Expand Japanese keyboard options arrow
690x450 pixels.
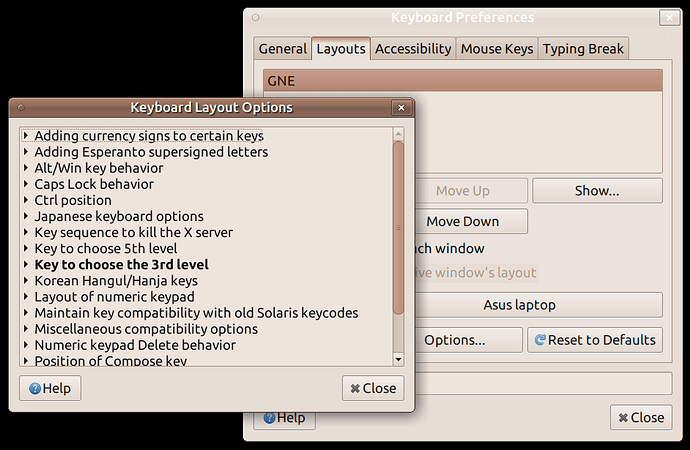pyautogui.click(x=26, y=216)
